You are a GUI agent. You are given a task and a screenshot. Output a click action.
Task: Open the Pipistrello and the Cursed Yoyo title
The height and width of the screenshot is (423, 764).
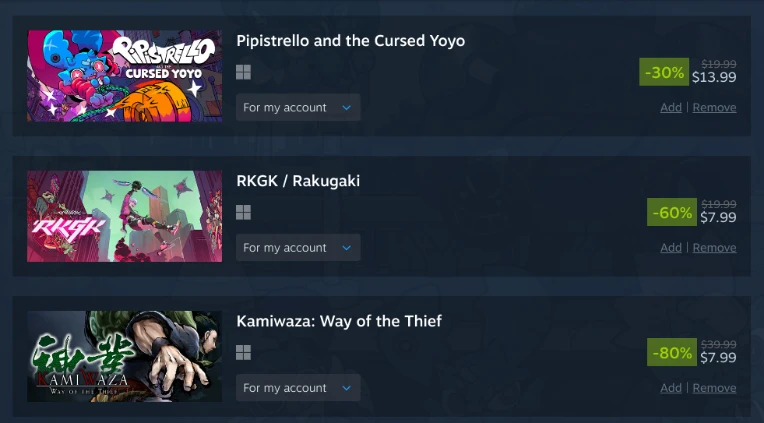pyautogui.click(x=350, y=41)
